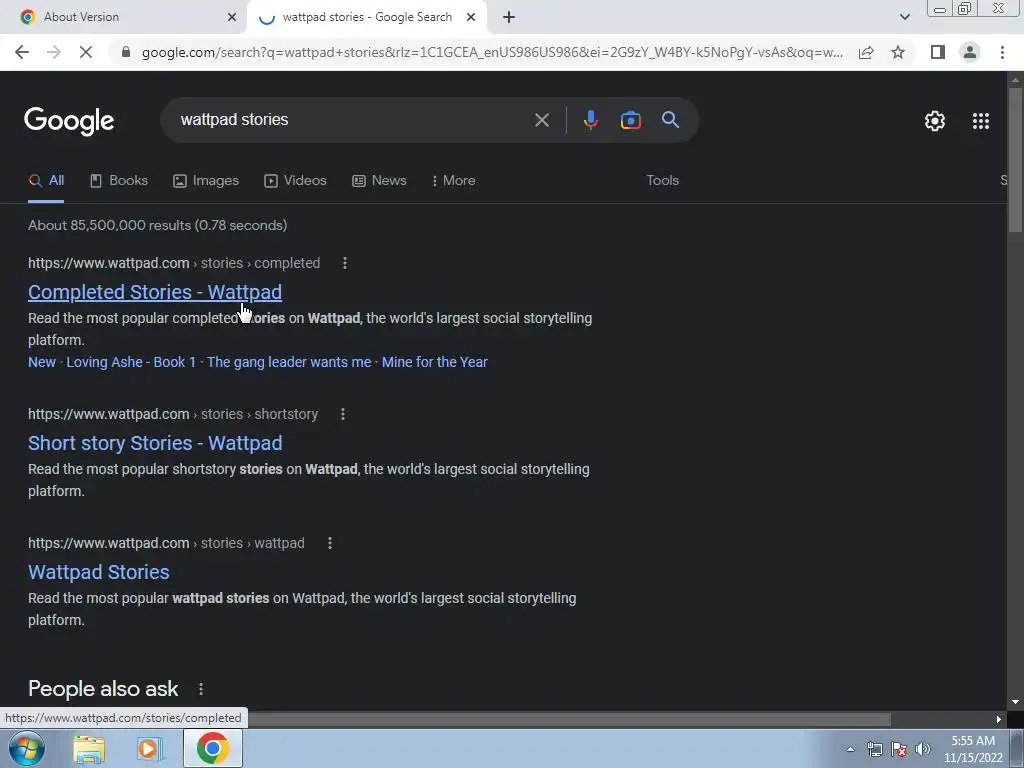Click the vertical scrollbar thumb
Viewport: 1024px width, 768px height.
pyautogui.click(x=1015, y=159)
